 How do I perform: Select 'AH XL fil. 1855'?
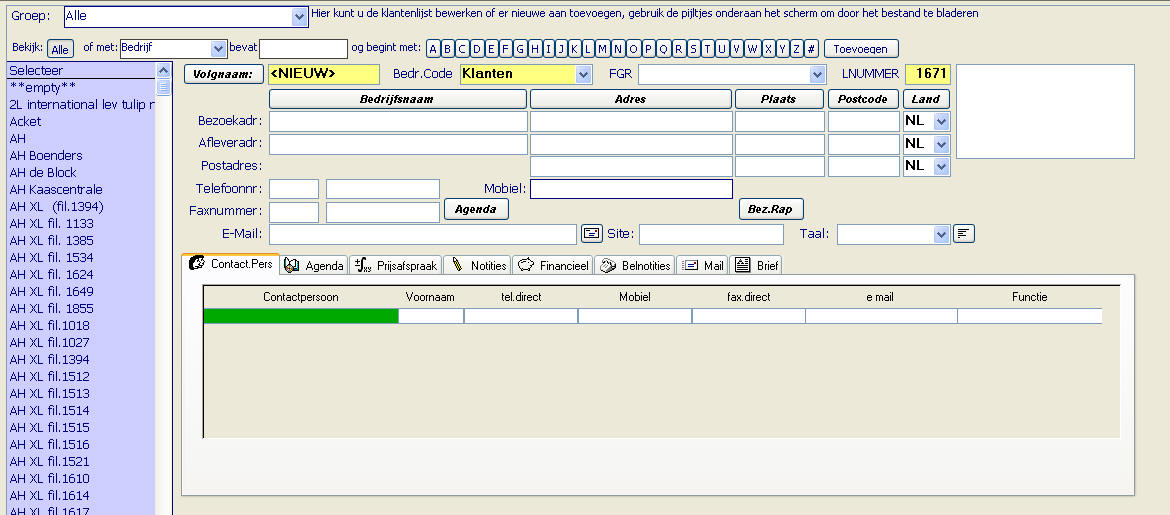tap(51, 309)
